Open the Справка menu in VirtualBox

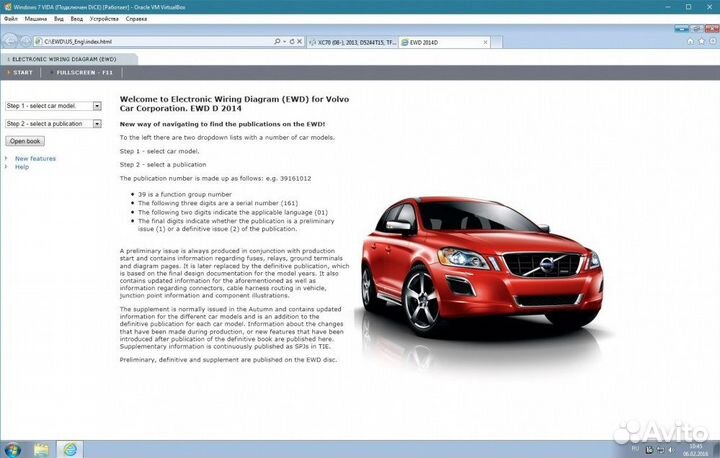tap(136, 19)
